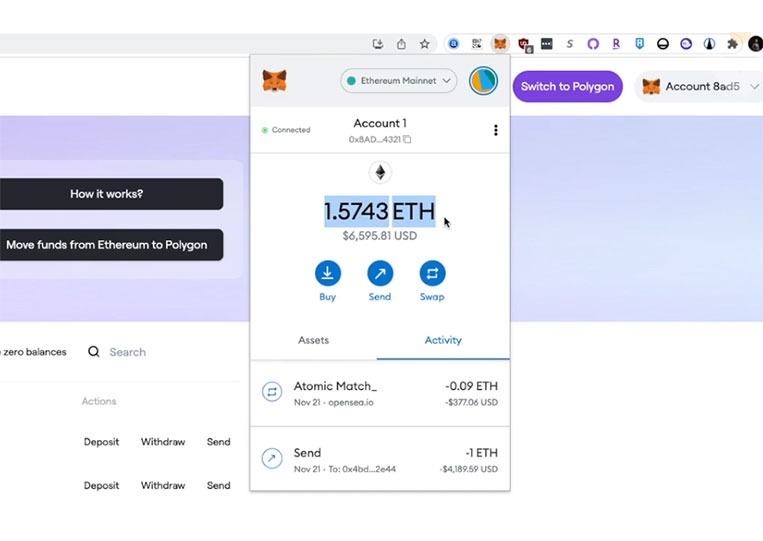The width and height of the screenshot is (763, 541).
Task: Click the Buy button in MetaMask
Action: 327,281
